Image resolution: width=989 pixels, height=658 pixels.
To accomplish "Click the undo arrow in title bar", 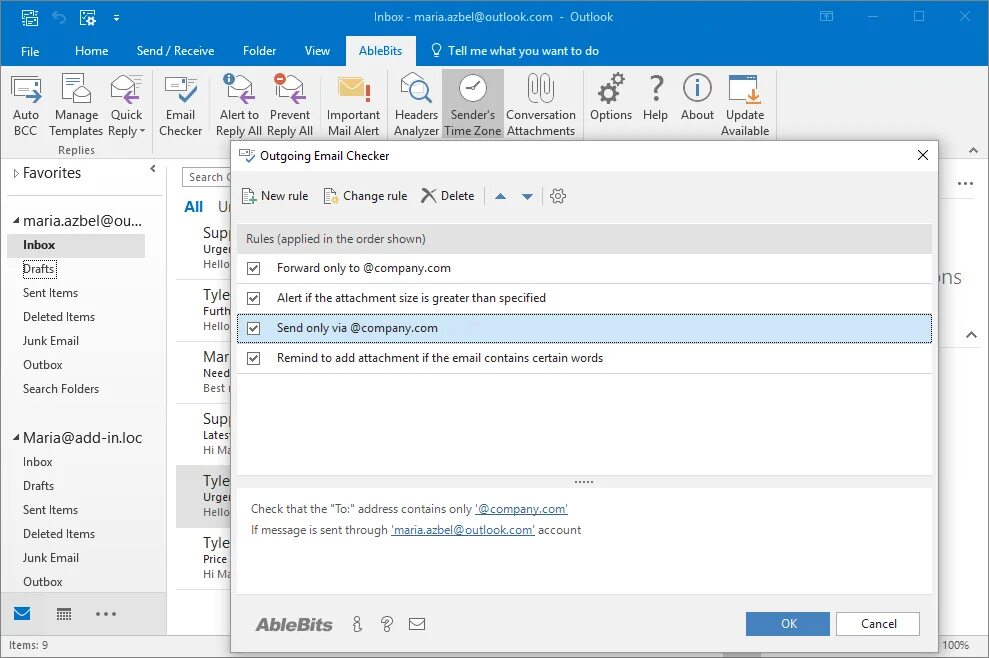I will tap(59, 18).
